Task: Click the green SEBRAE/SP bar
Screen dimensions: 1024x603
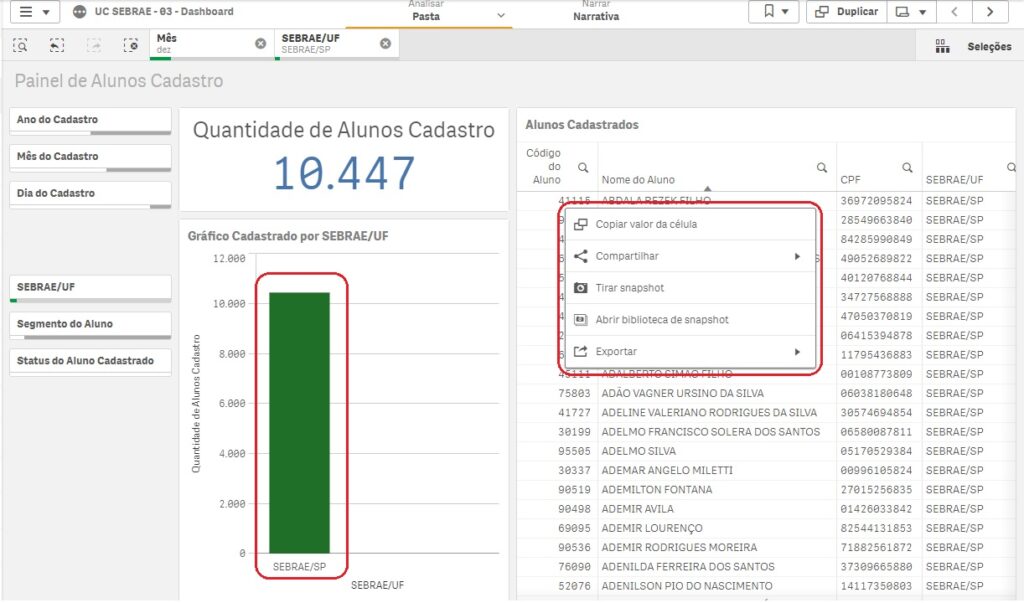Action: tap(300, 420)
